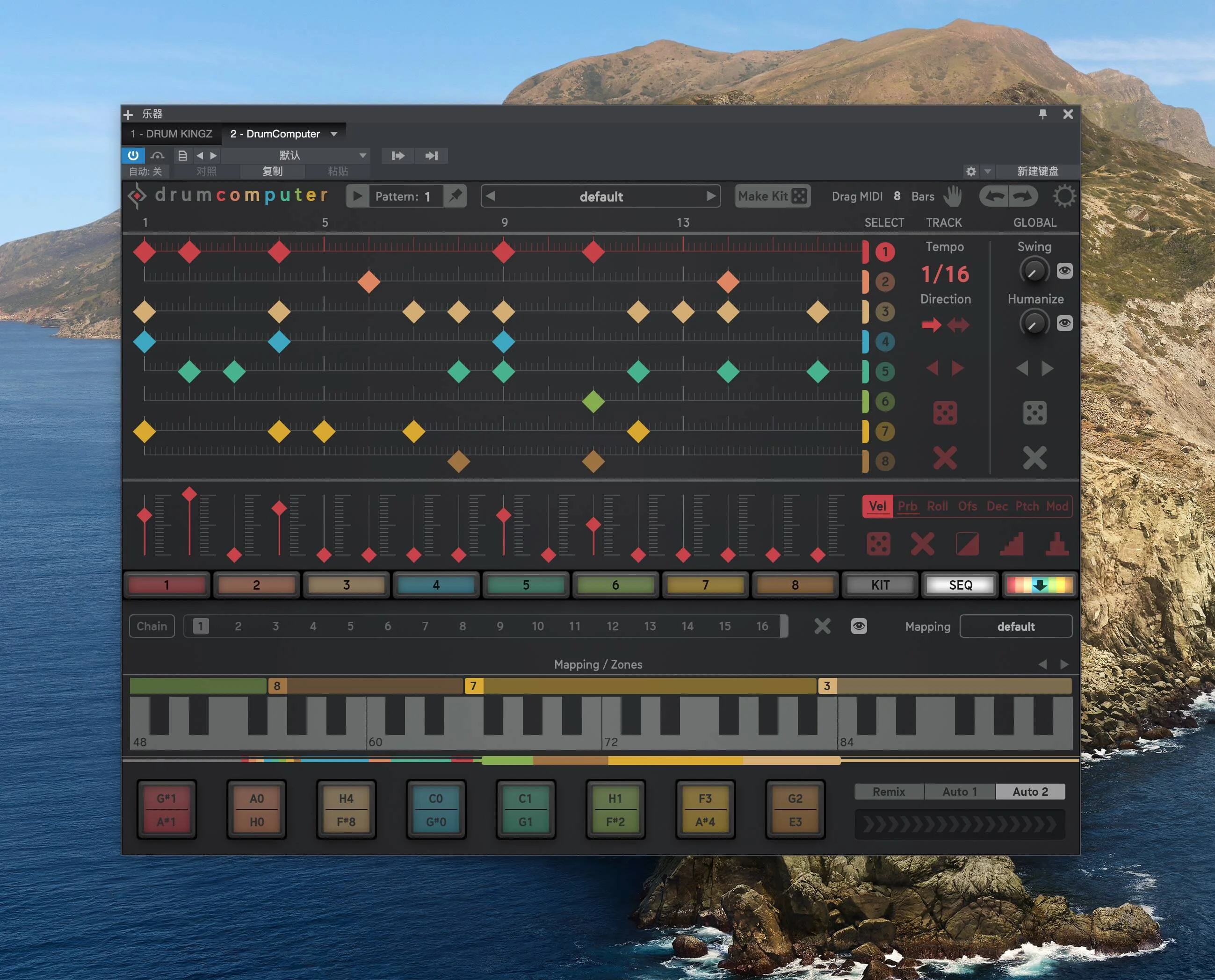Switch to the Ptch lane tab

[1027, 506]
